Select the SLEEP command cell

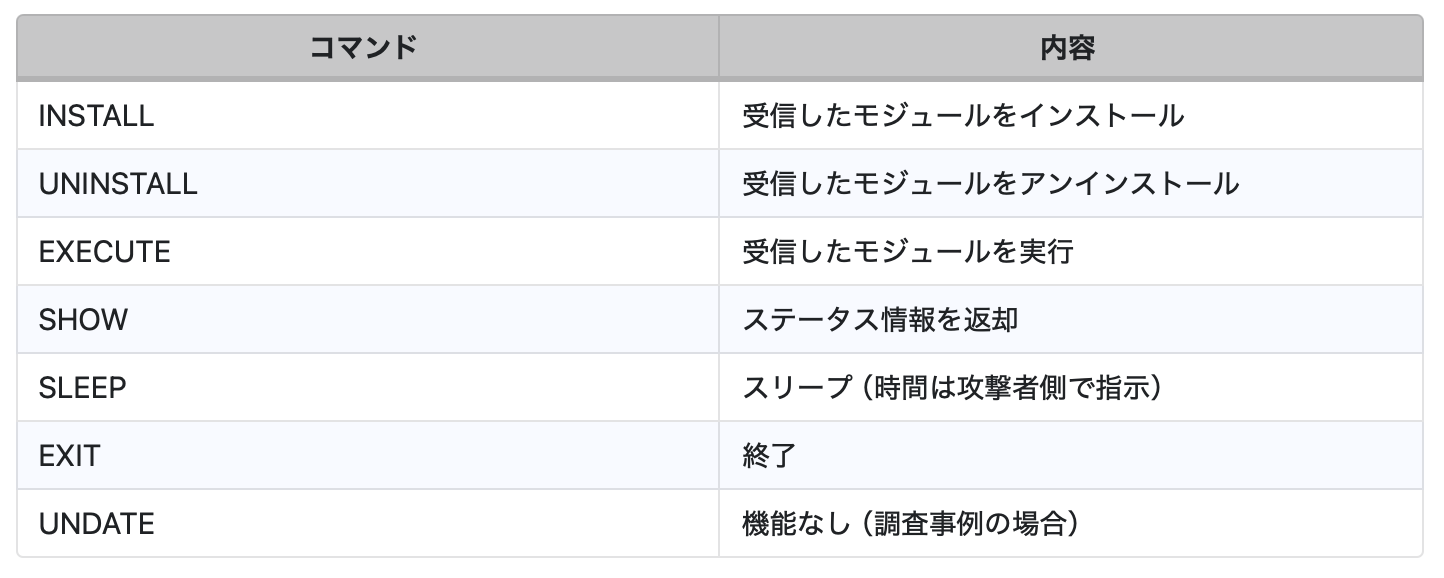[83, 388]
